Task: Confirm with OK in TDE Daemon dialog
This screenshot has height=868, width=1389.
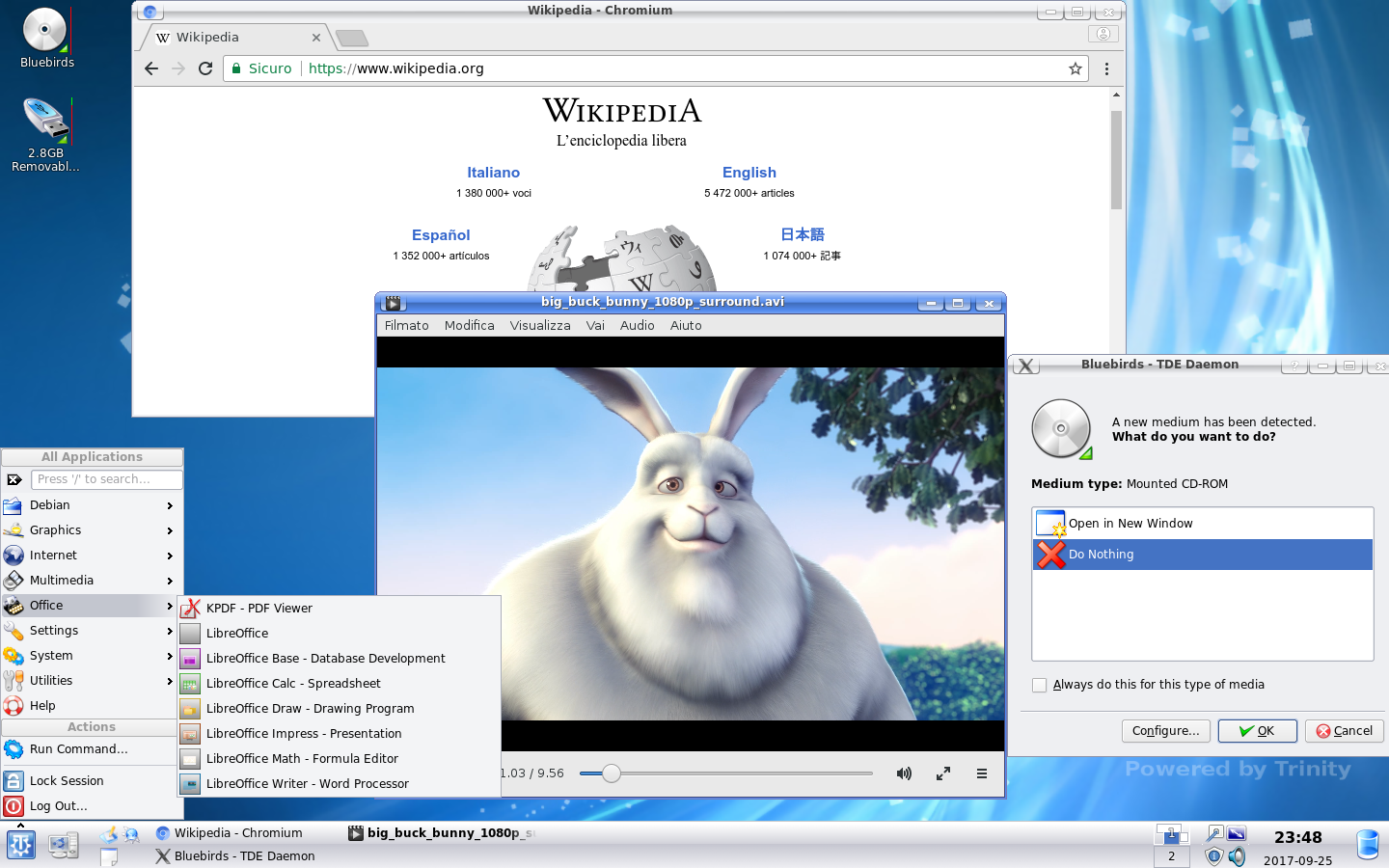Action: point(1257,731)
